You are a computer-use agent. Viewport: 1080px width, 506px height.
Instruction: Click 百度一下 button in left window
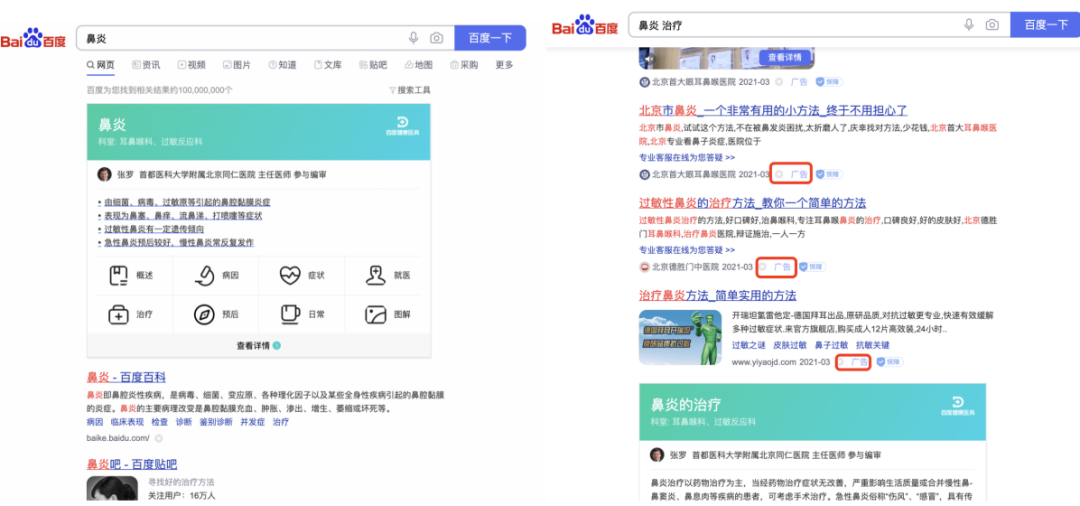coord(490,38)
